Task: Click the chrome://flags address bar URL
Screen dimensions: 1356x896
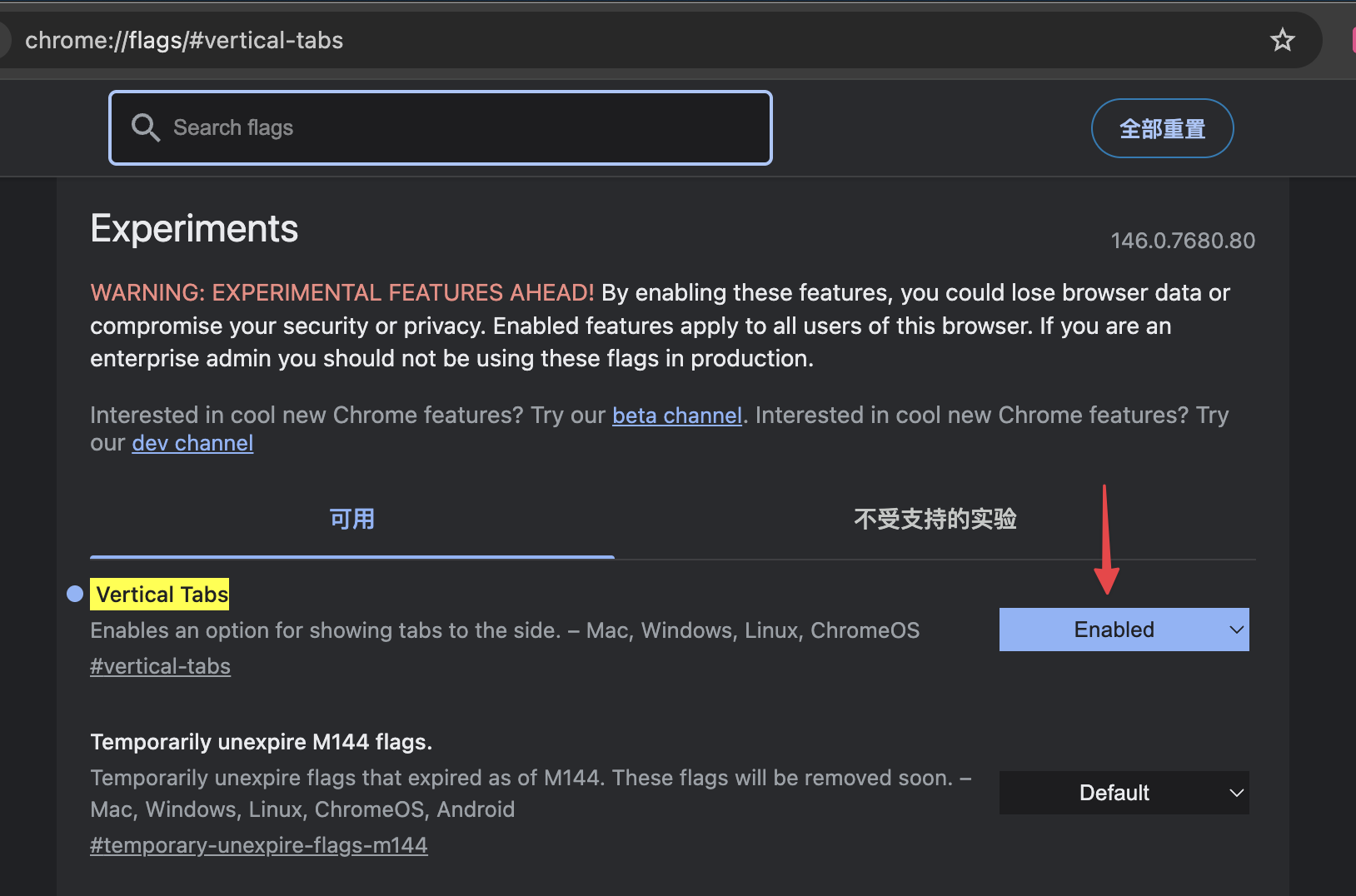Action: click(184, 40)
